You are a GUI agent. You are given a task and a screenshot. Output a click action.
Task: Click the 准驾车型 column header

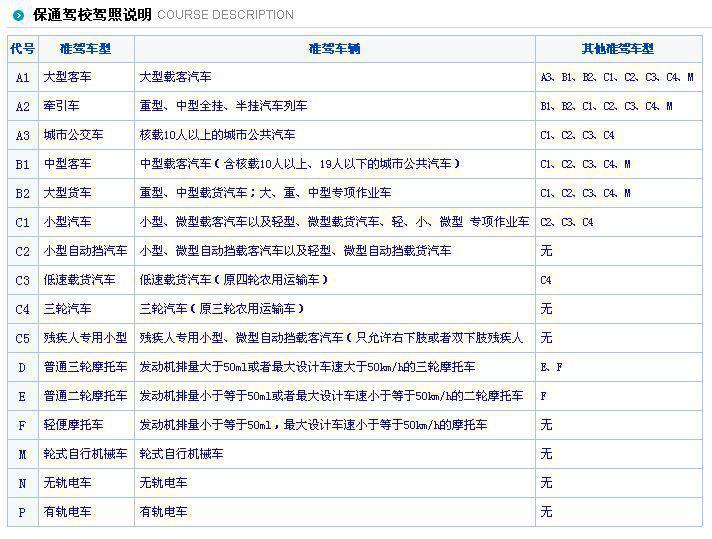[x=85, y=49]
